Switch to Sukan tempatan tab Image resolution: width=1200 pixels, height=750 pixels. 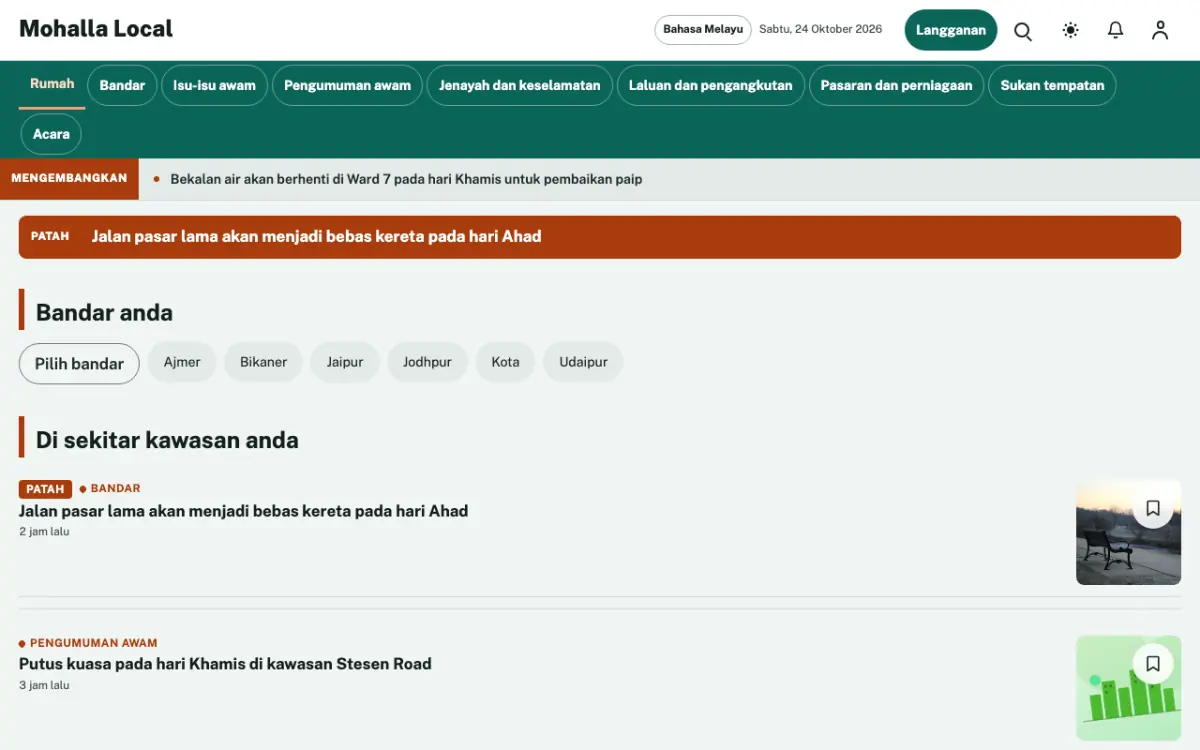click(x=1052, y=85)
